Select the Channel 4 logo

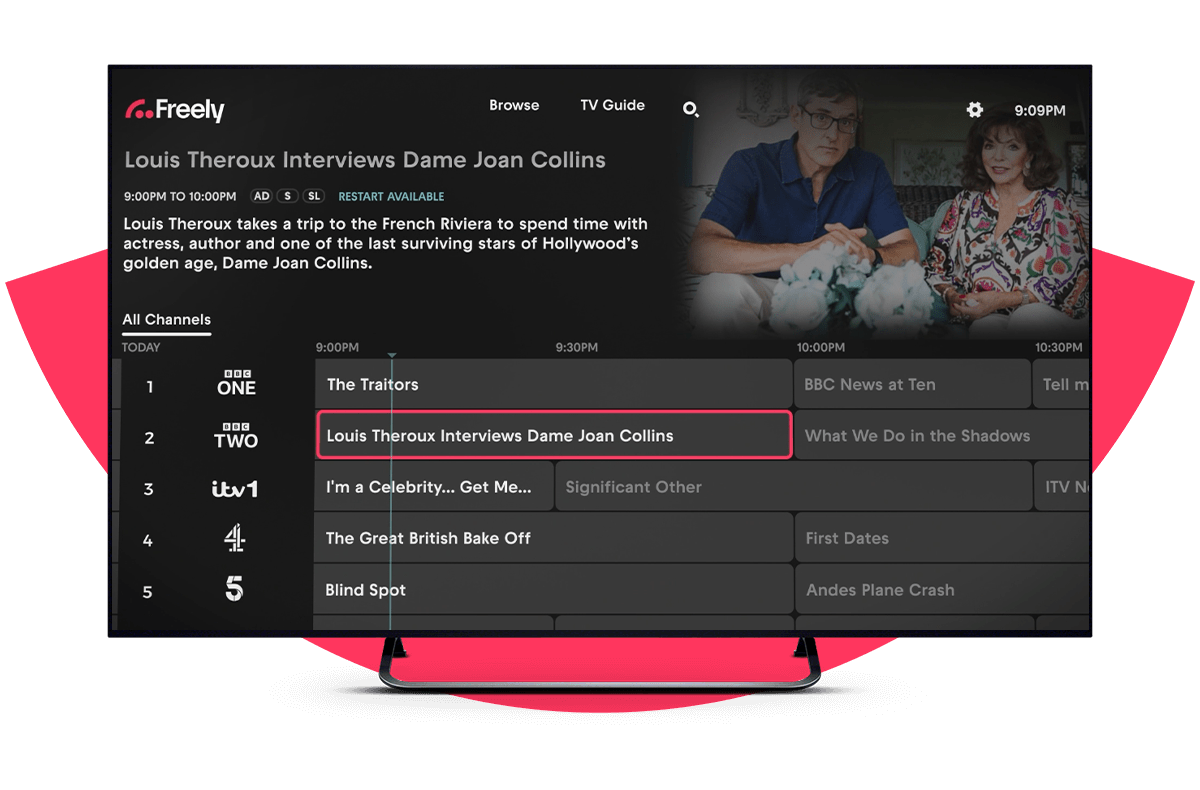coord(234,539)
